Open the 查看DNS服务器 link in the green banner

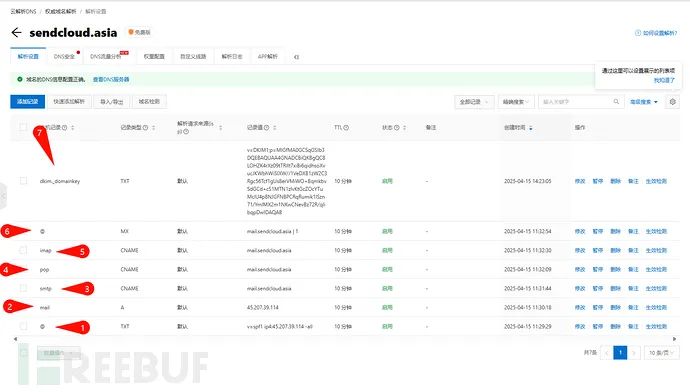pyautogui.click(x=111, y=80)
